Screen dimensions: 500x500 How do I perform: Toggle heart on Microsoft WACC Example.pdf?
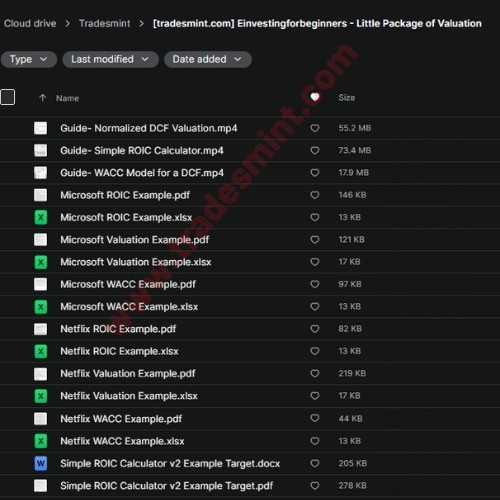[x=315, y=284]
